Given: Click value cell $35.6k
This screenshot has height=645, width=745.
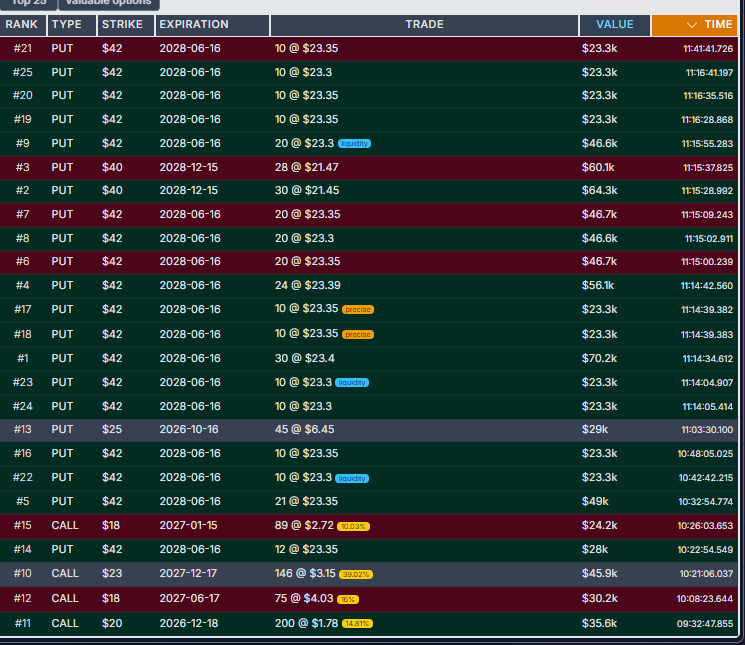Looking at the screenshot, I should pyautogui.click(x=600, y=623).
